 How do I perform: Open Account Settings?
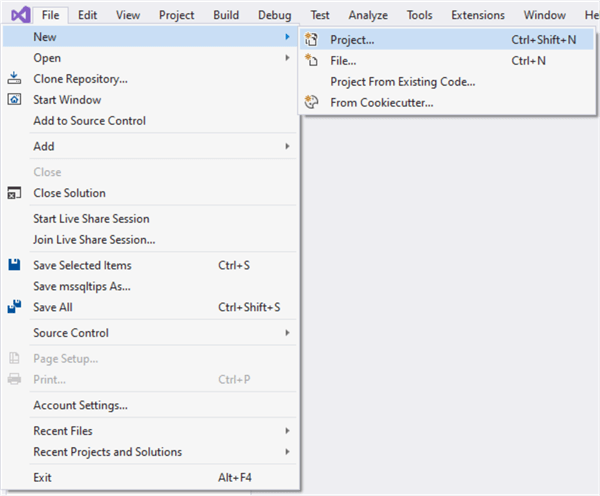coord(80,406)
